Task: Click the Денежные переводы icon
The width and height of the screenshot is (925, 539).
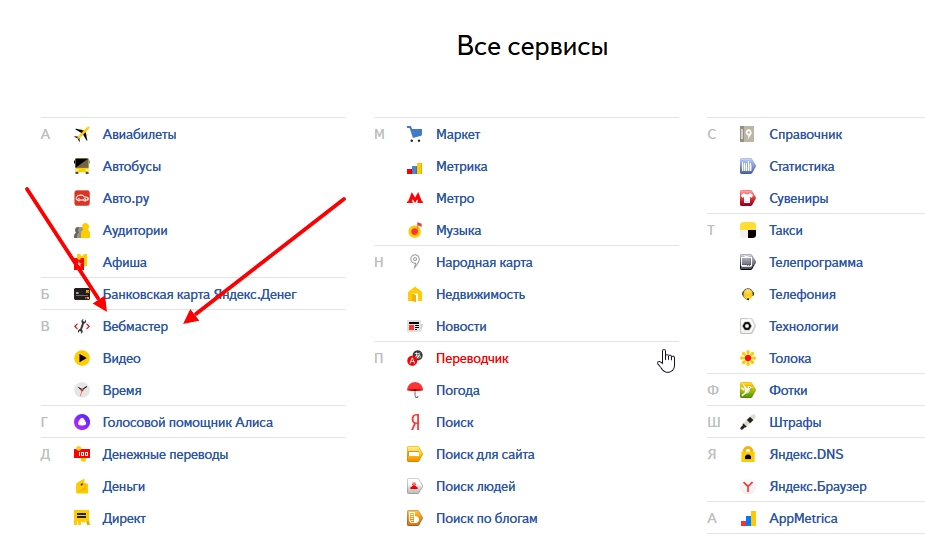Action: tap(81, 454)
